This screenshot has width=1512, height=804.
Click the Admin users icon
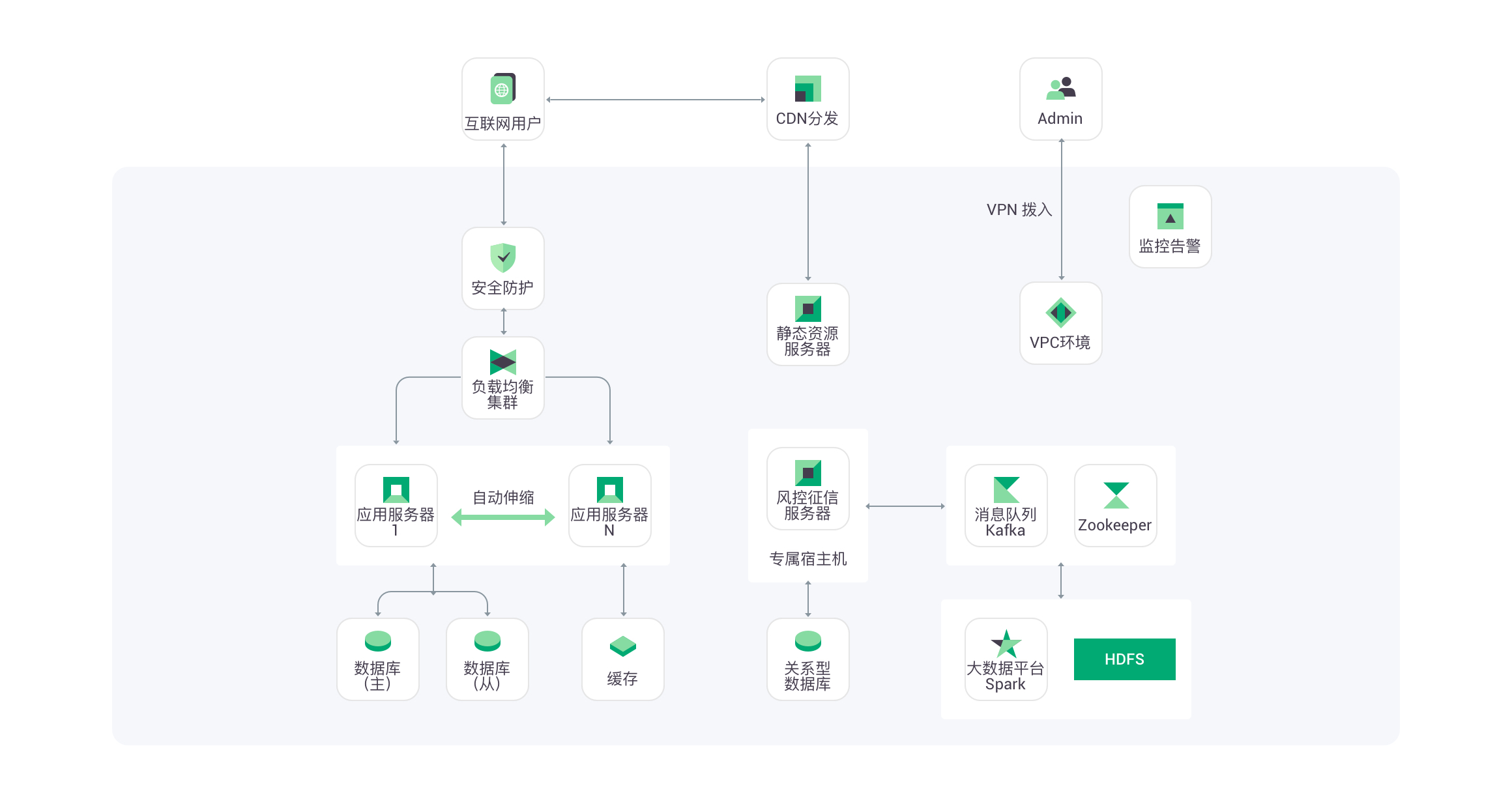click(x=1061, y=89)
